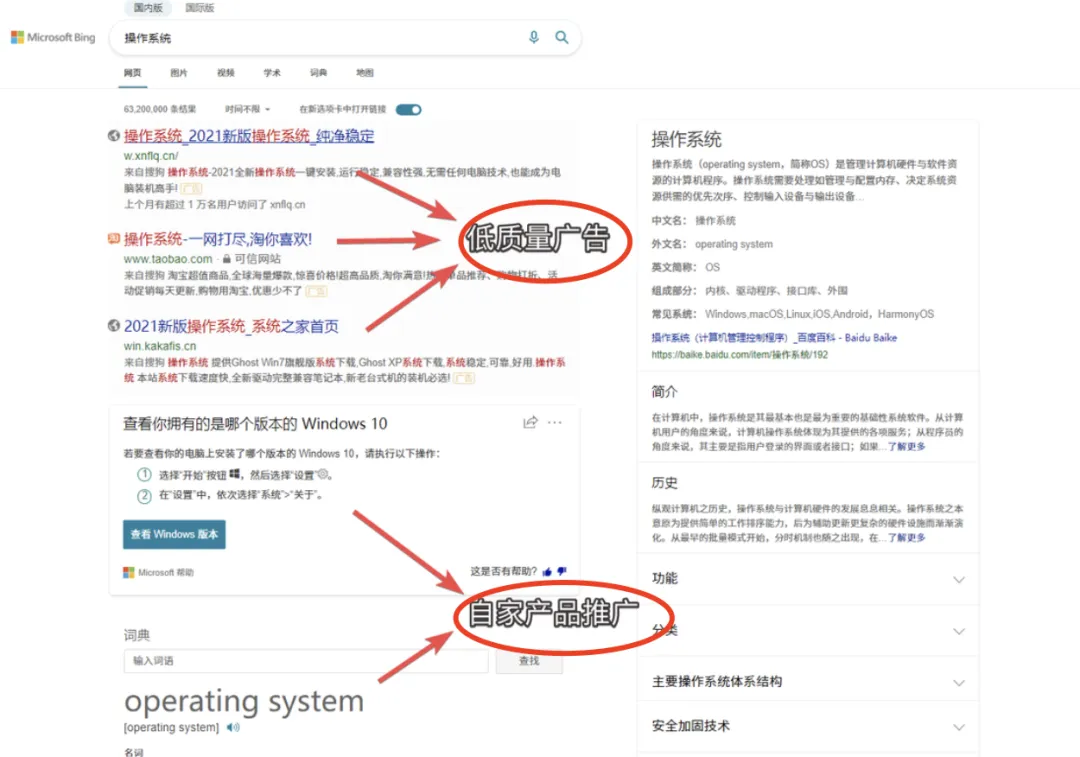Screen dimensions: 1080x757
Task: Click the thumbs up feedback icon
Action: click(547, 572)
